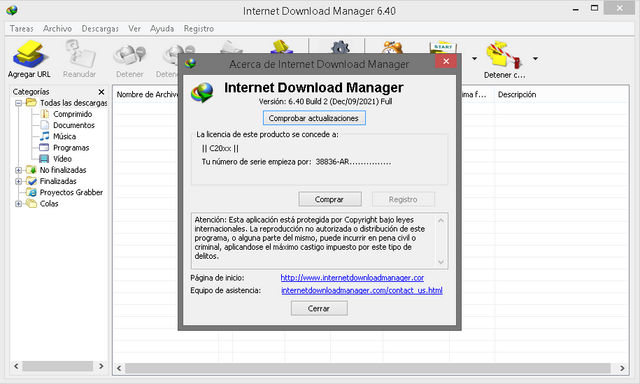Select Proyectos Grabber tree item

(x=71, y=192)
